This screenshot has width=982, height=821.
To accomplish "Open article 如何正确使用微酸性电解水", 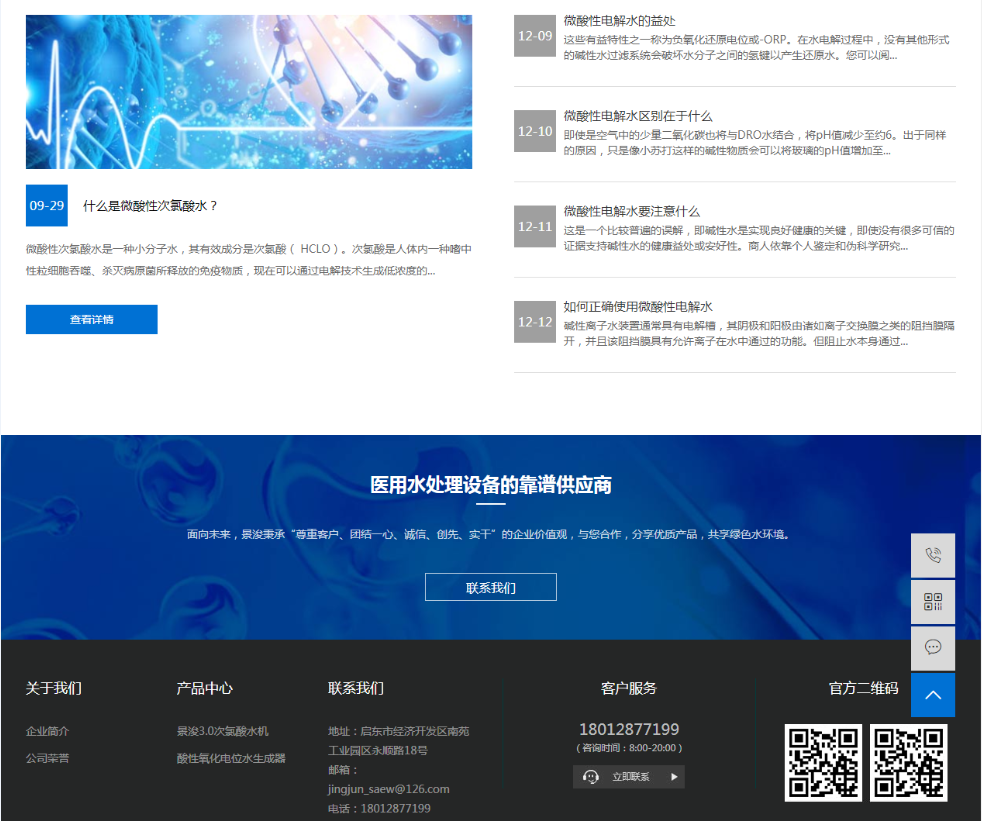I will pyautogui.click(x=638, y=307).
